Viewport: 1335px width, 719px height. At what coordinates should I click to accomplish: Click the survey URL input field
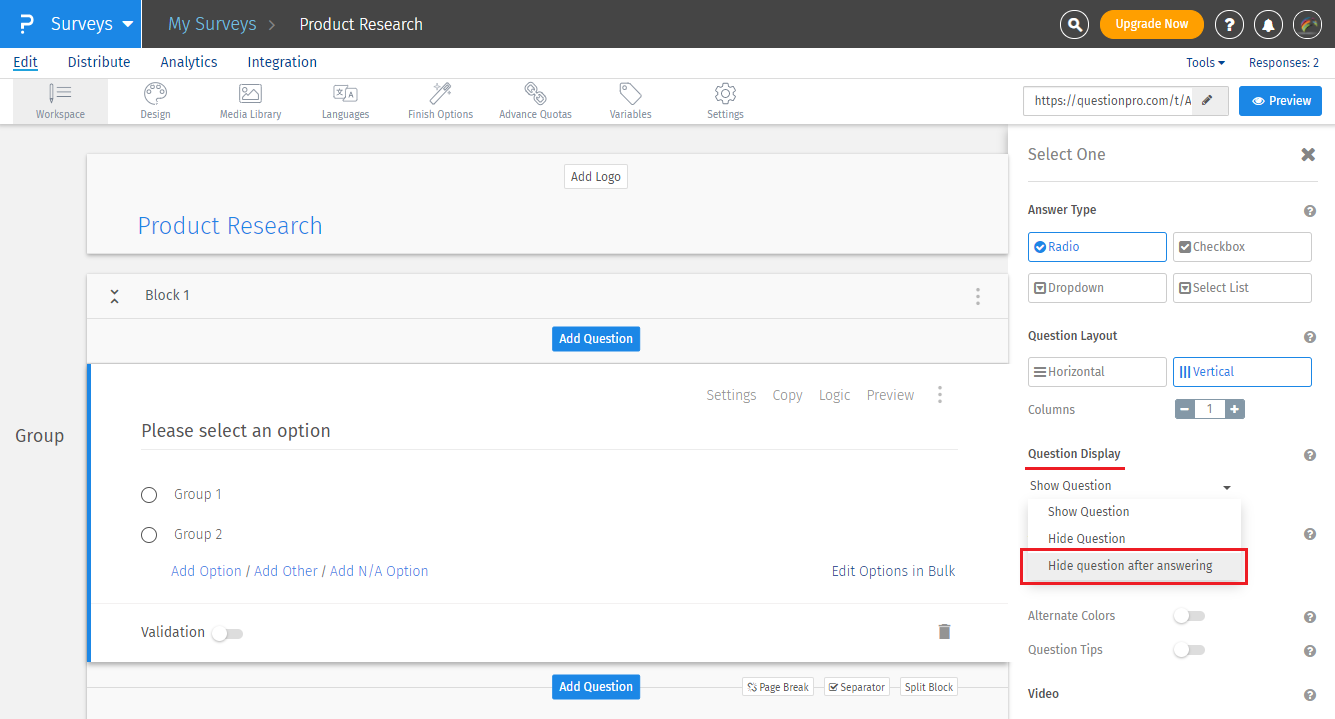[x=1112, y=101]
